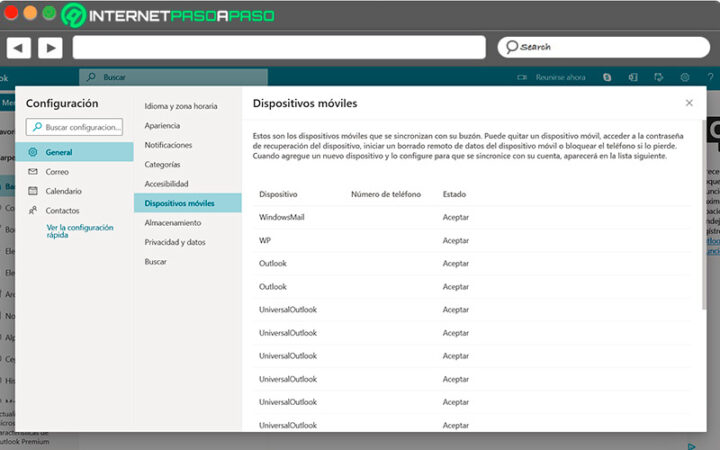Viewport: 720px width, 450px height.
Task: Select the Calendario settings category
Action: (x=63, y=191)
